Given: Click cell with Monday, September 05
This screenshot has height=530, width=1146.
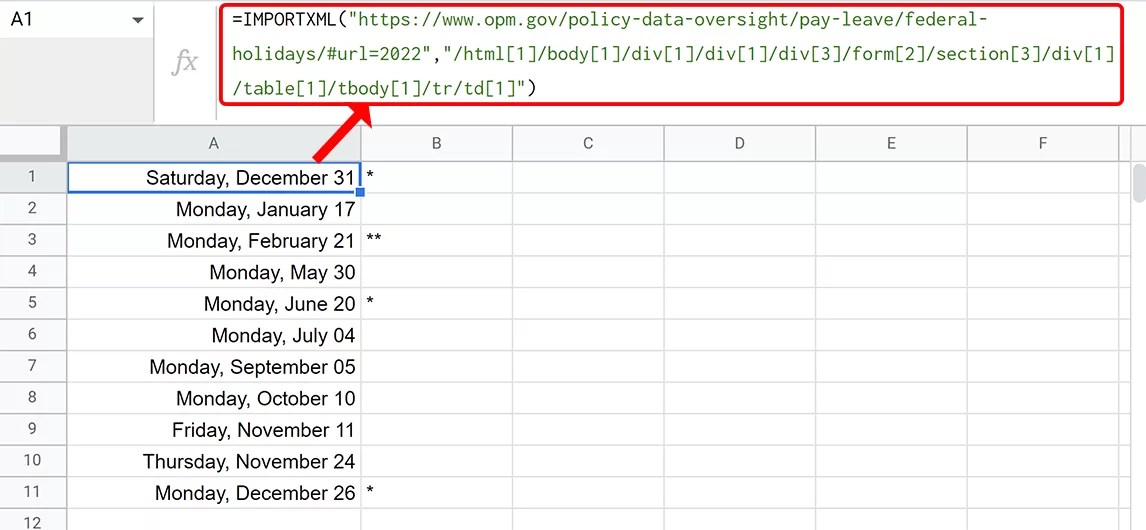Looking at the screenshot, I should point(213,366).
